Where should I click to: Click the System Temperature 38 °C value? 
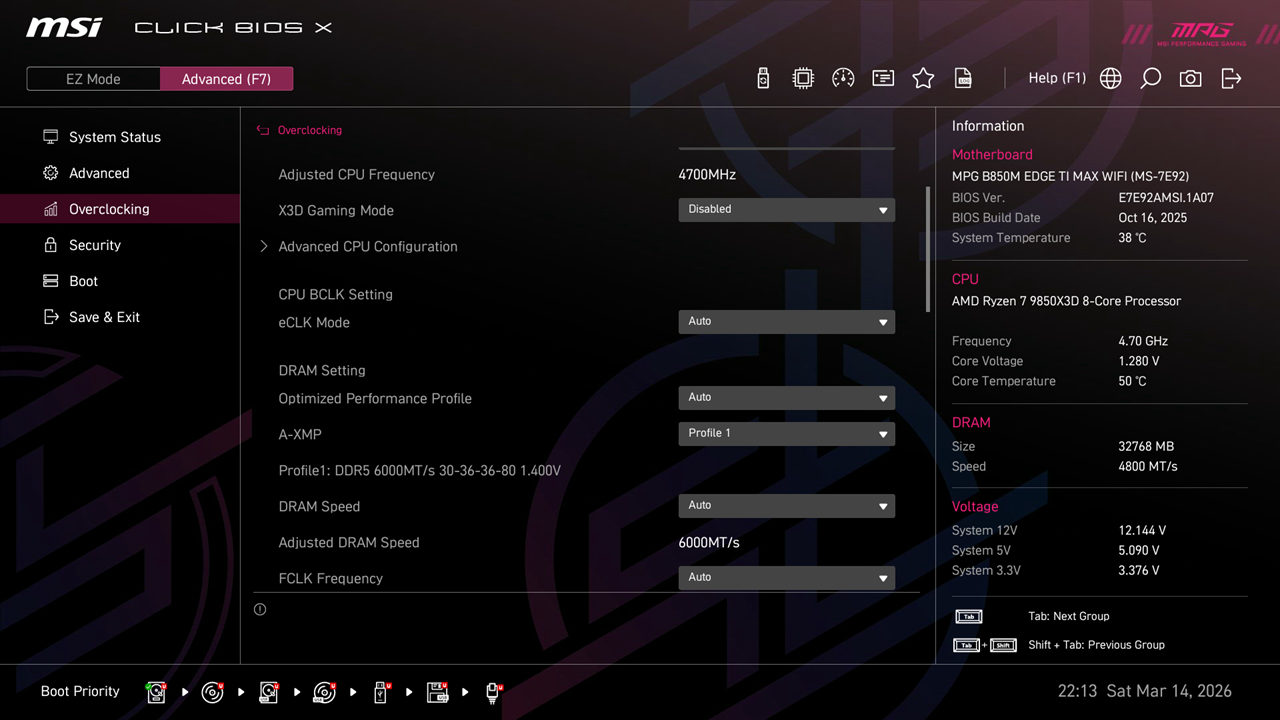coord(1133,238)
